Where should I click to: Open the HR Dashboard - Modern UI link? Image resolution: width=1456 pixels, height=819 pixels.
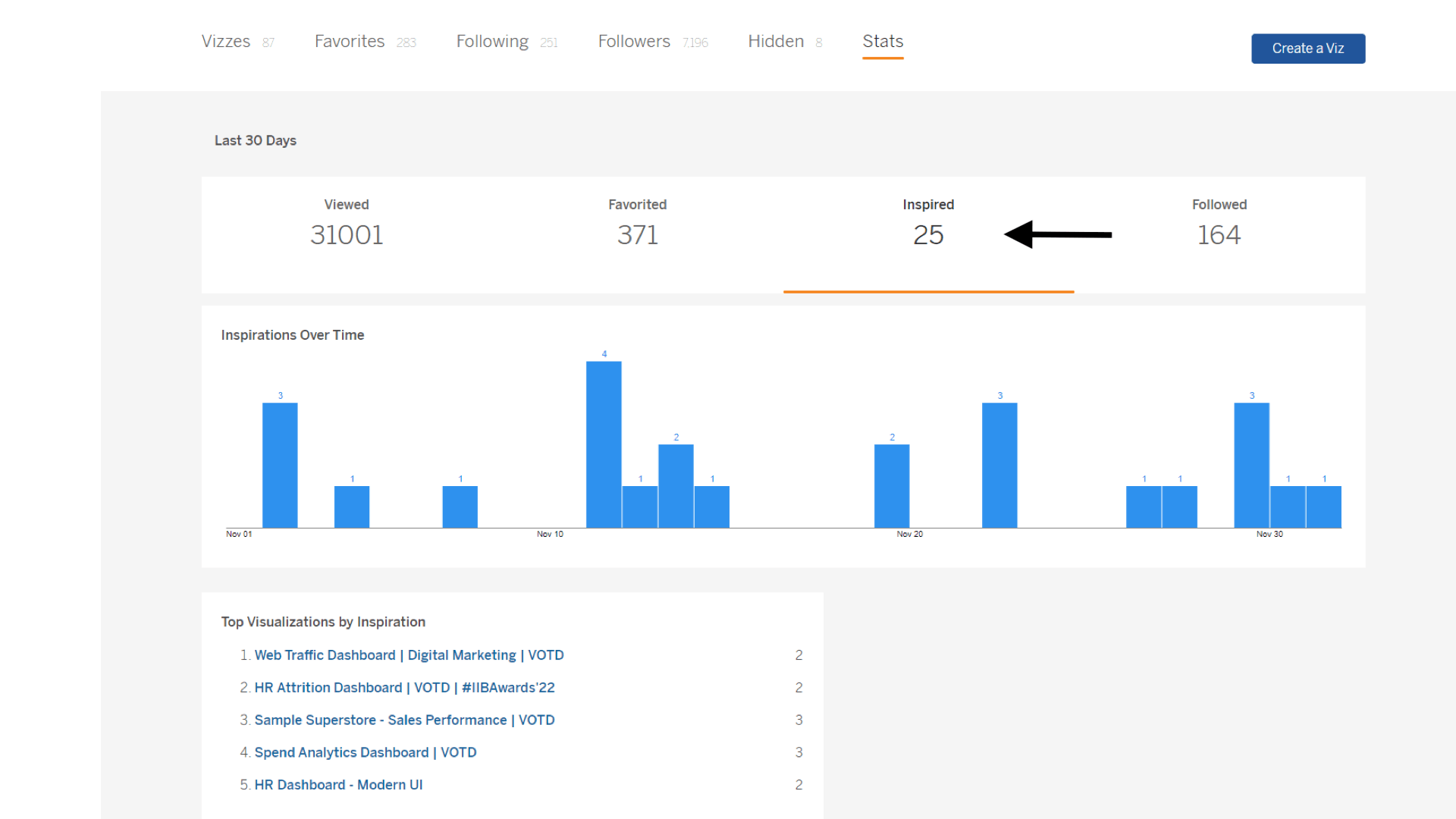point(338,785)
